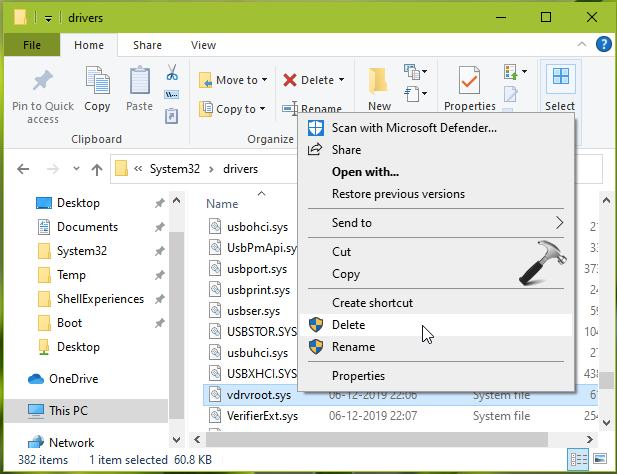Screen dimensions: 617x474
Task: Collapse the ribbon with the chevron
Action: coord(583,45)
